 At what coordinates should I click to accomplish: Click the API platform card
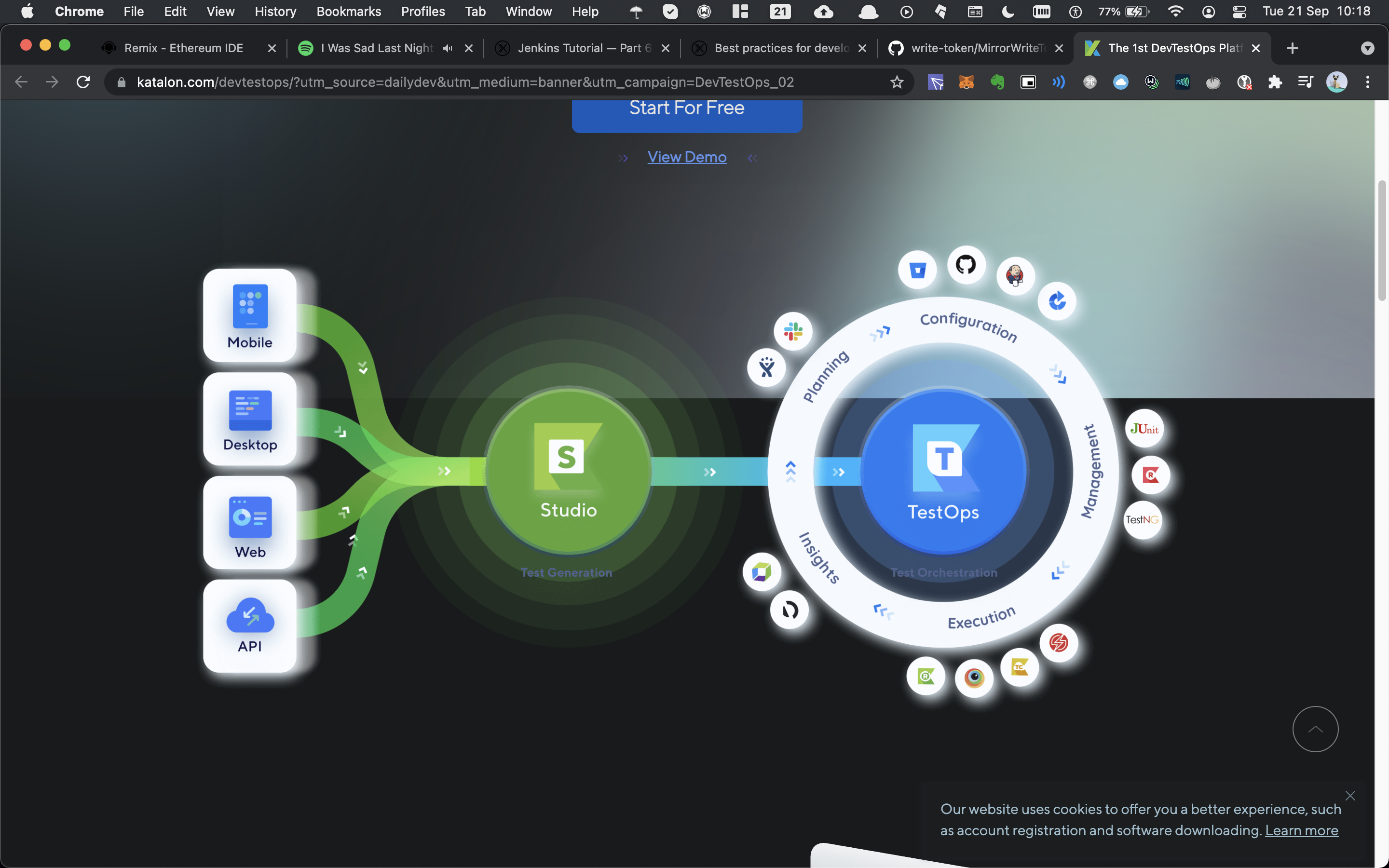(x=250, y=625)
